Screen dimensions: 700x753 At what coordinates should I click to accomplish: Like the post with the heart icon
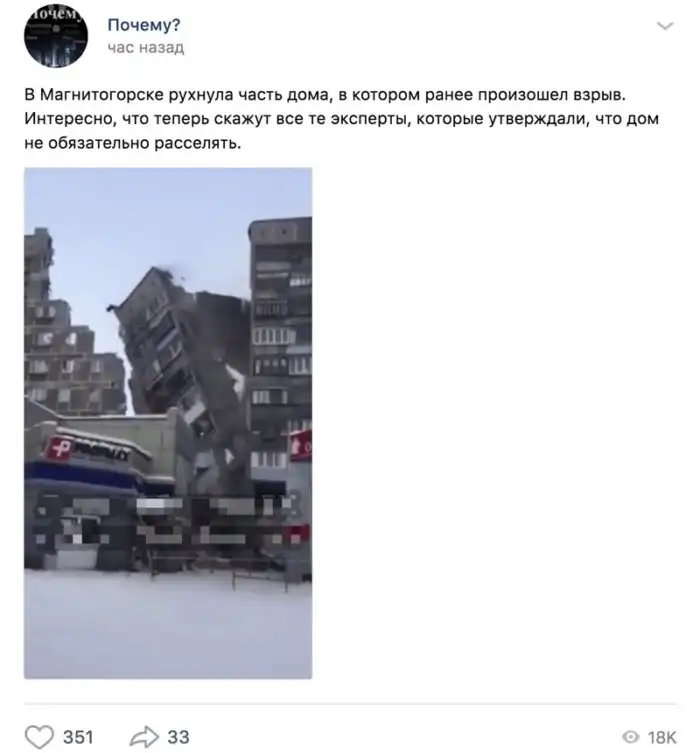click(x=39, y=737)
